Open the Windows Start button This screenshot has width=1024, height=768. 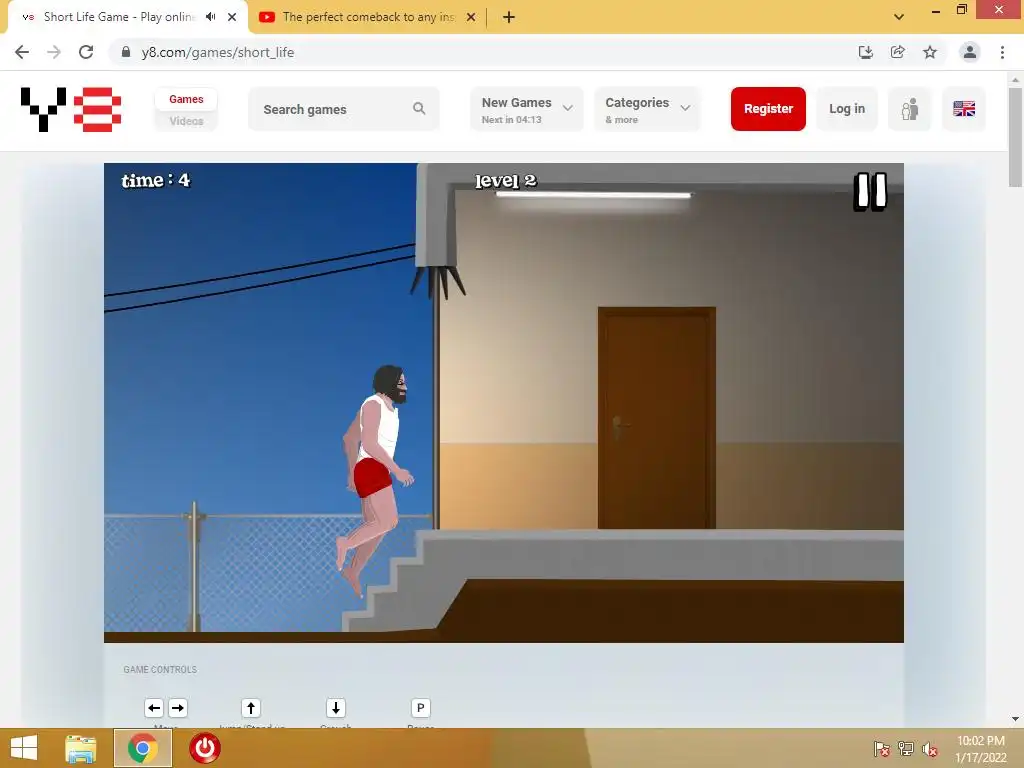pos(24,748)
